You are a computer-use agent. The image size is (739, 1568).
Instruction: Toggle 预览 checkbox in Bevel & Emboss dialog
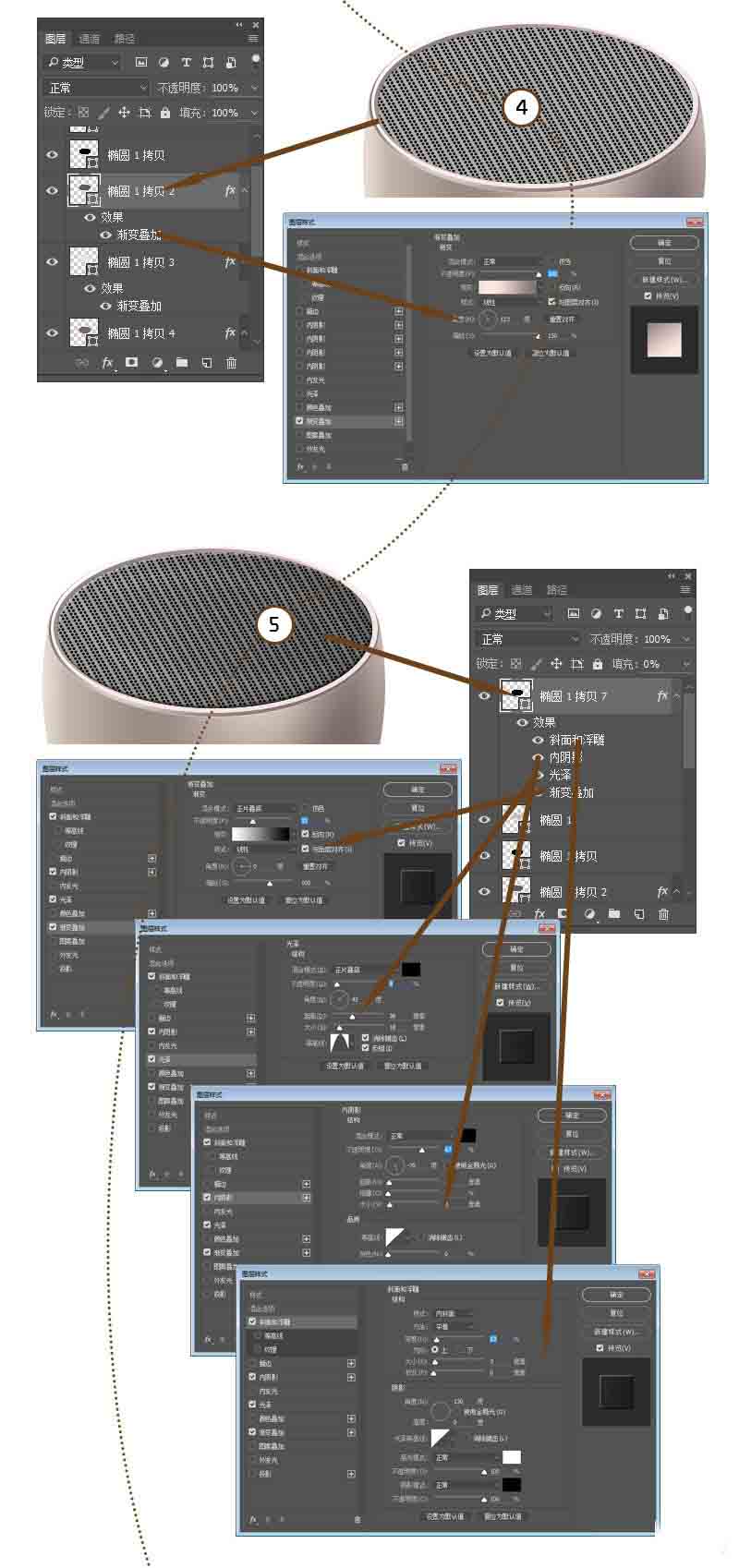pyautogui.click(x=600, y=1347)
